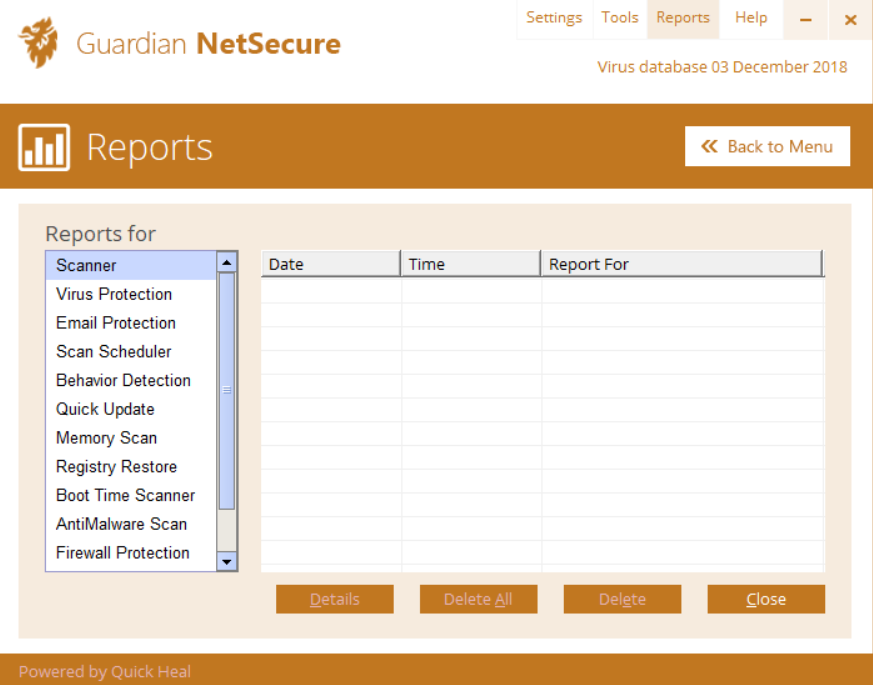
Task: Click the Powered by Quick Heal link
Action: pos(104,671)
